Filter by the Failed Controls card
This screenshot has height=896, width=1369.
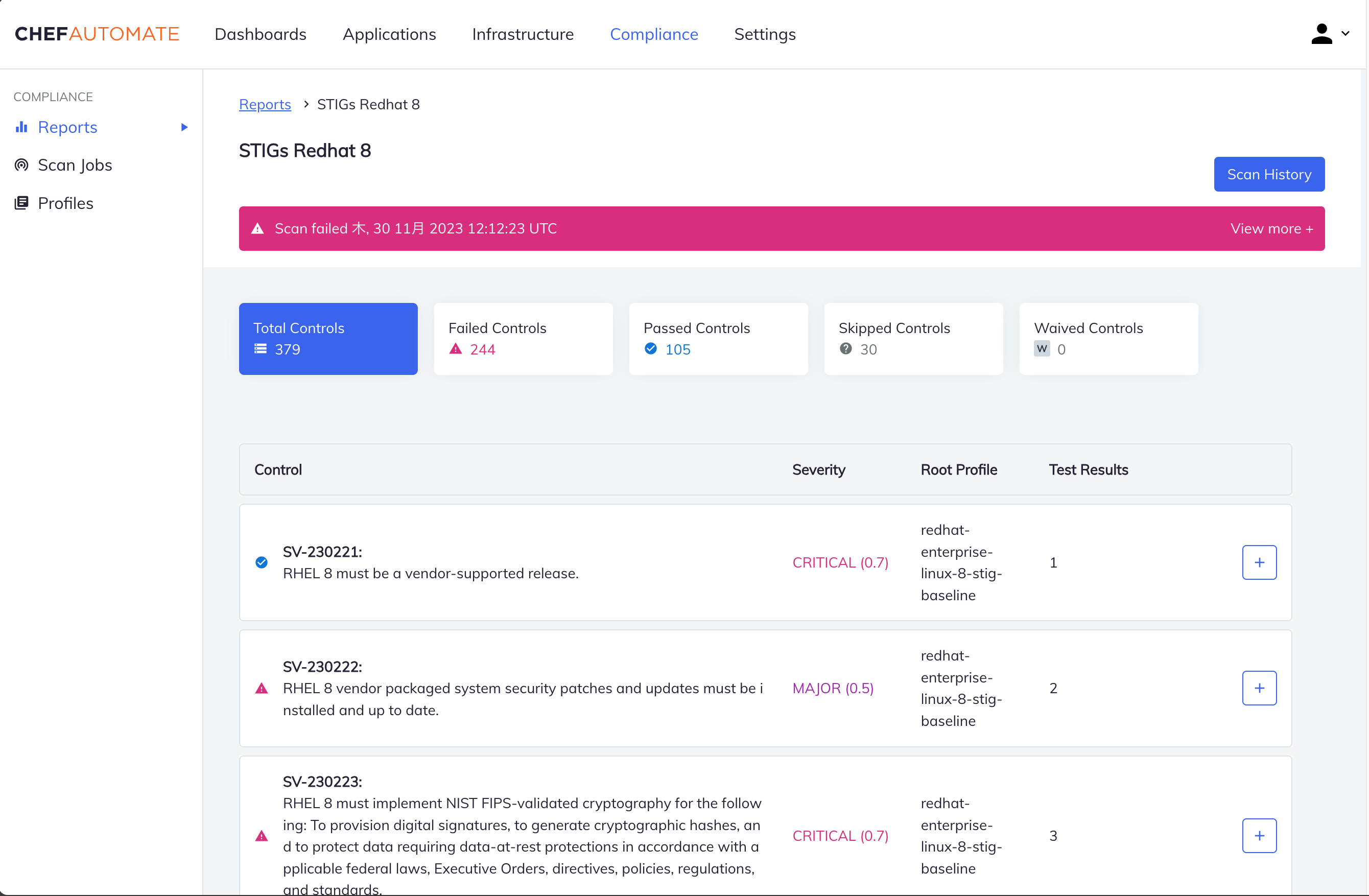click(524, 339)
